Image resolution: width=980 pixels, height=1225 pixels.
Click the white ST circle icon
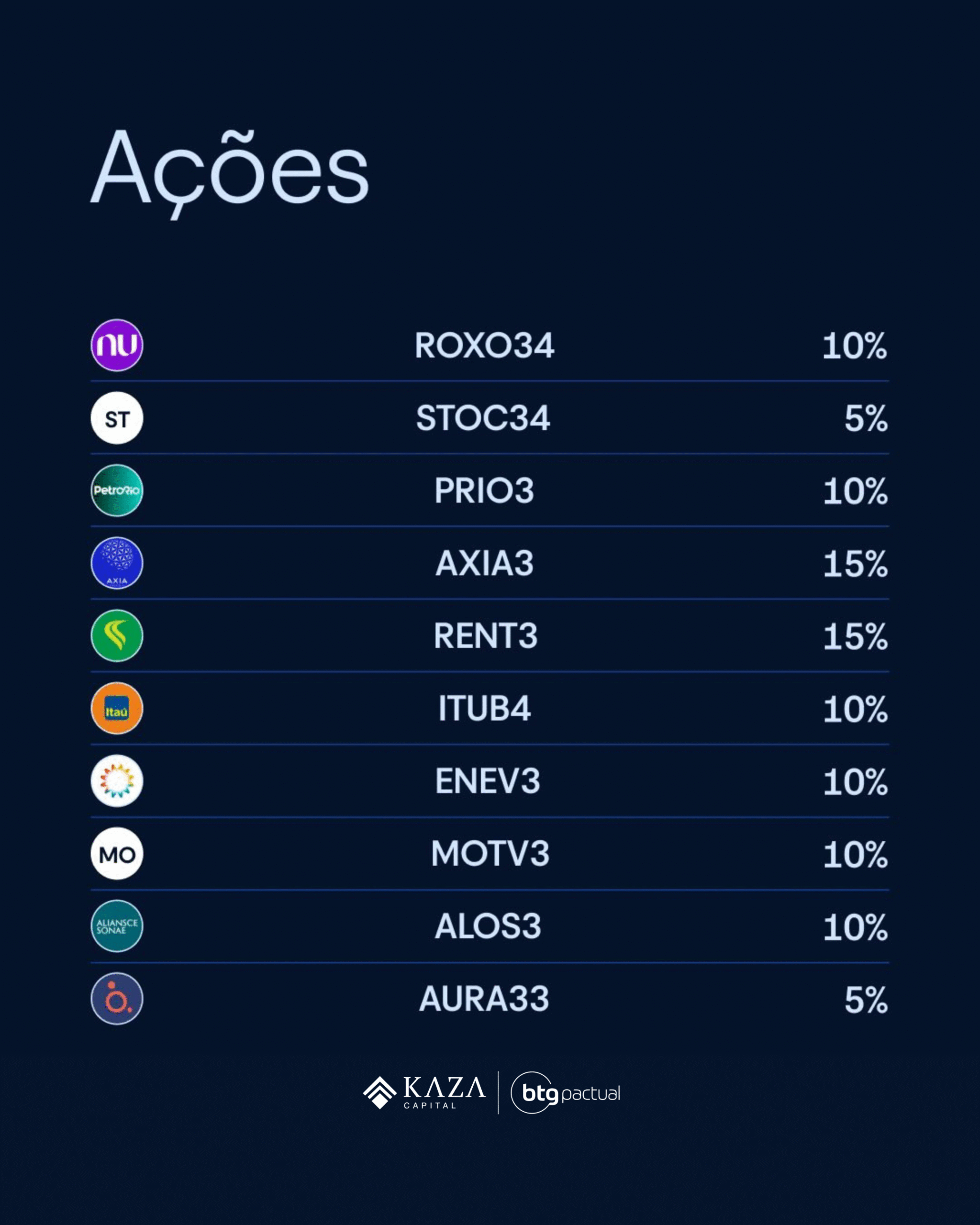[117, 418]
